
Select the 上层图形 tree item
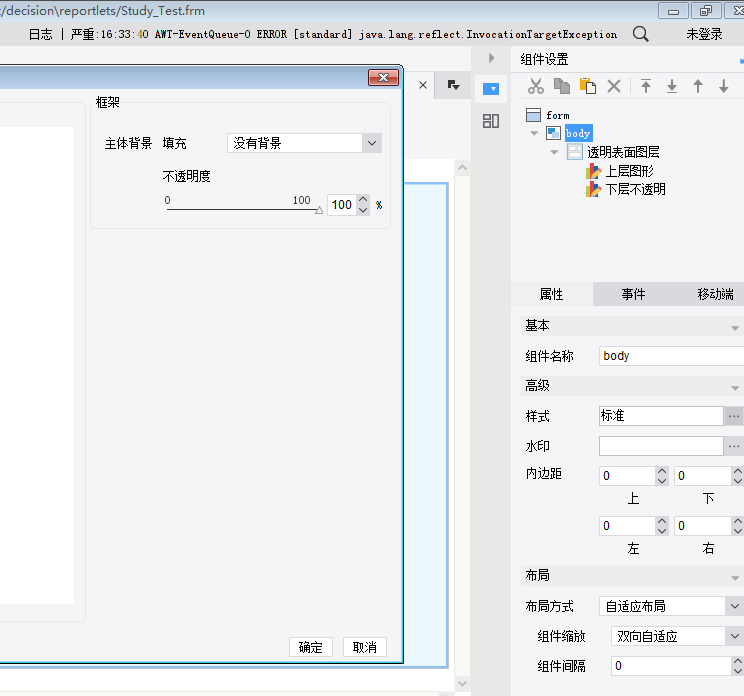(629, 171)
